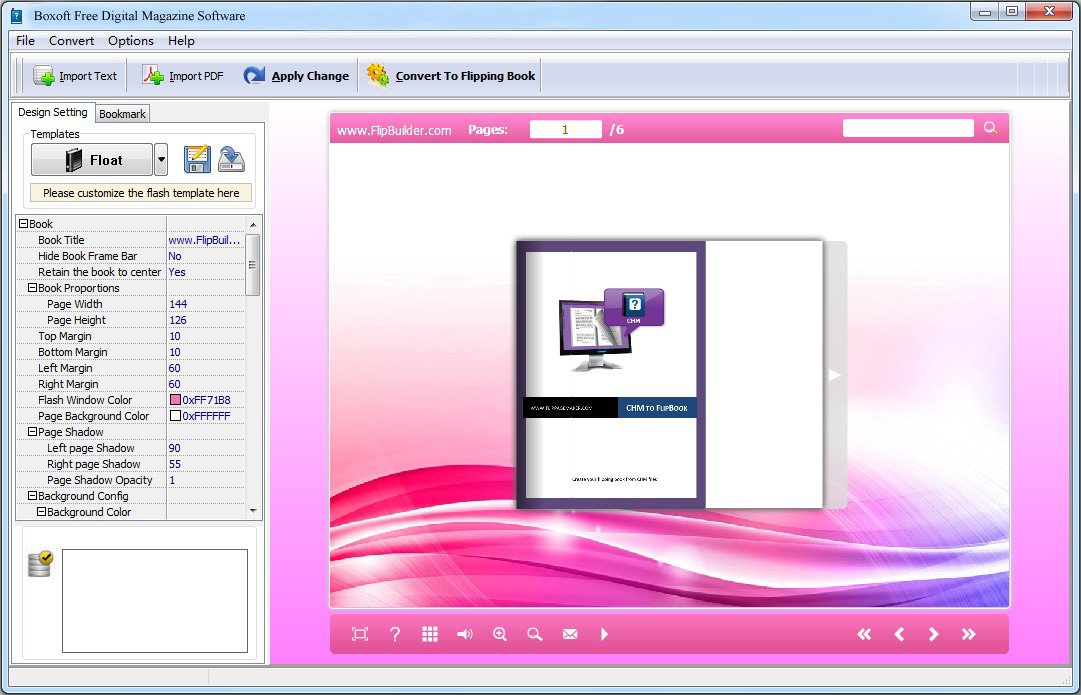Click the search magnifier in bottom toolbar
Screen dimensions: 1081x695
[534, 634]
